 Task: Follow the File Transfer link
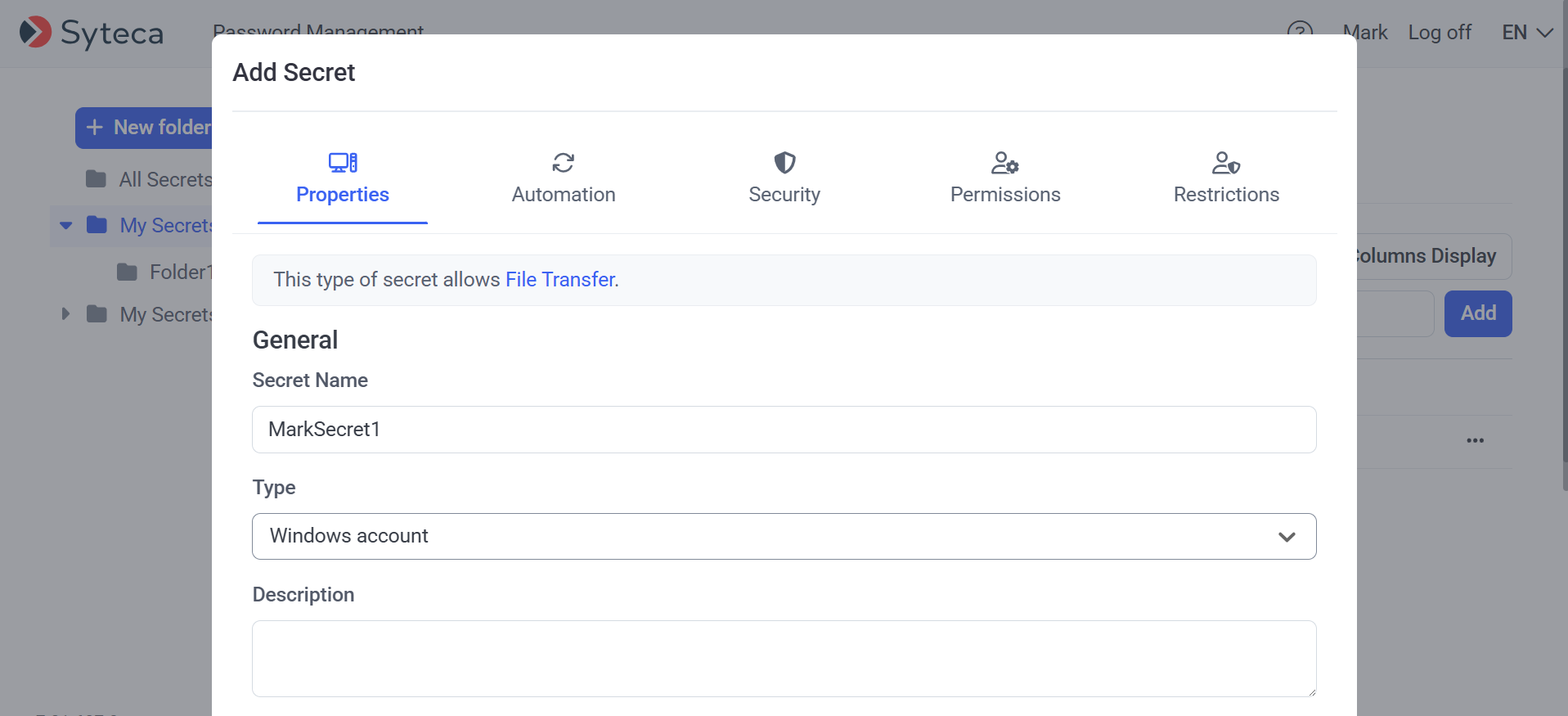(559, 280)
